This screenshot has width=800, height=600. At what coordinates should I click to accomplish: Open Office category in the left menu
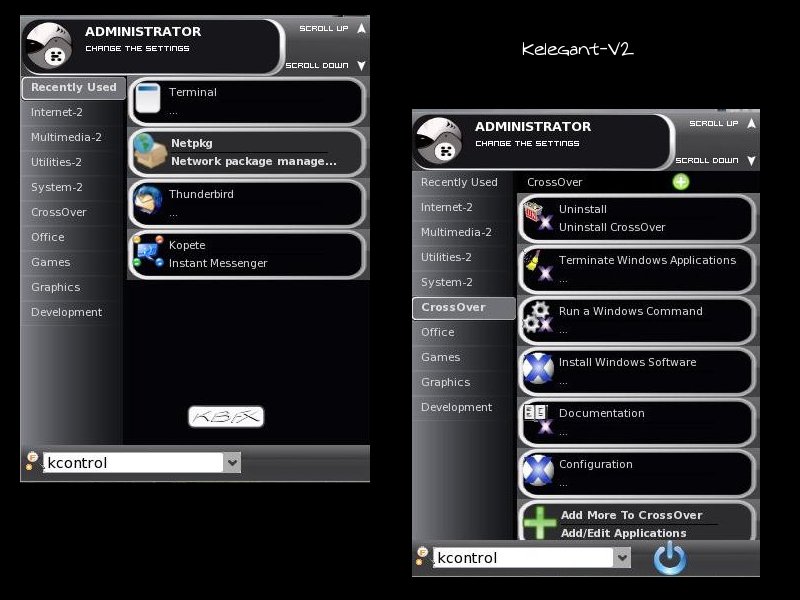[x=72, y=237]
